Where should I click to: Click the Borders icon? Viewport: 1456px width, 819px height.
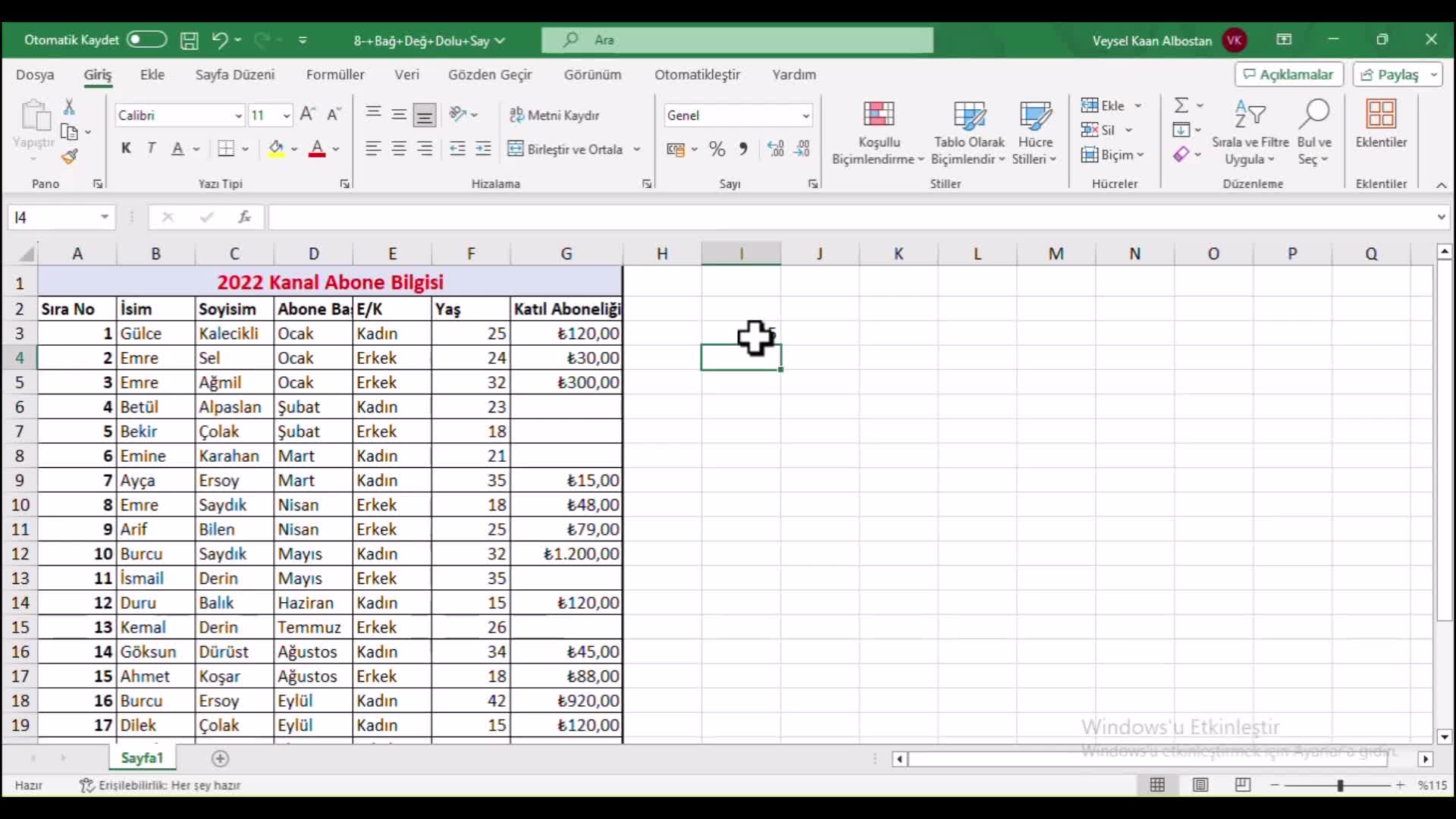point(226,149)
